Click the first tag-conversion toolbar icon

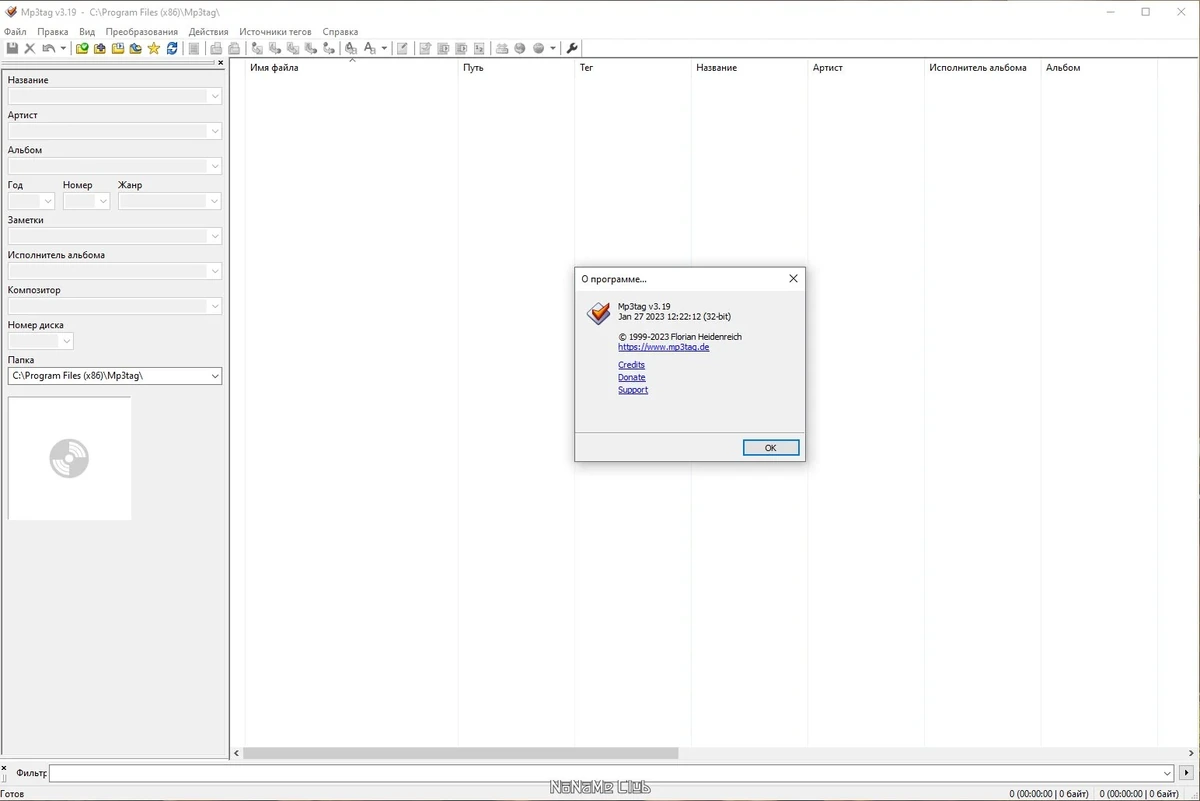pyautogui.click(x=257, y=48)
